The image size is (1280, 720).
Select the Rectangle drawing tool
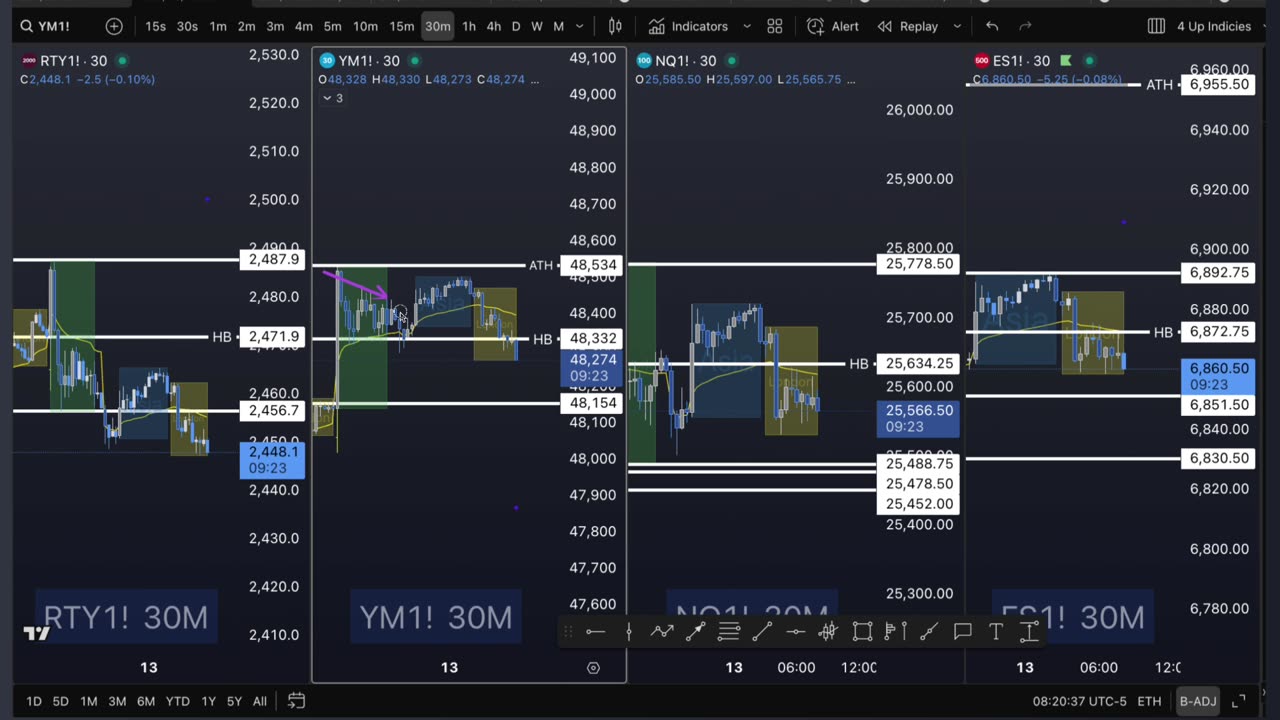coord(862,631)
